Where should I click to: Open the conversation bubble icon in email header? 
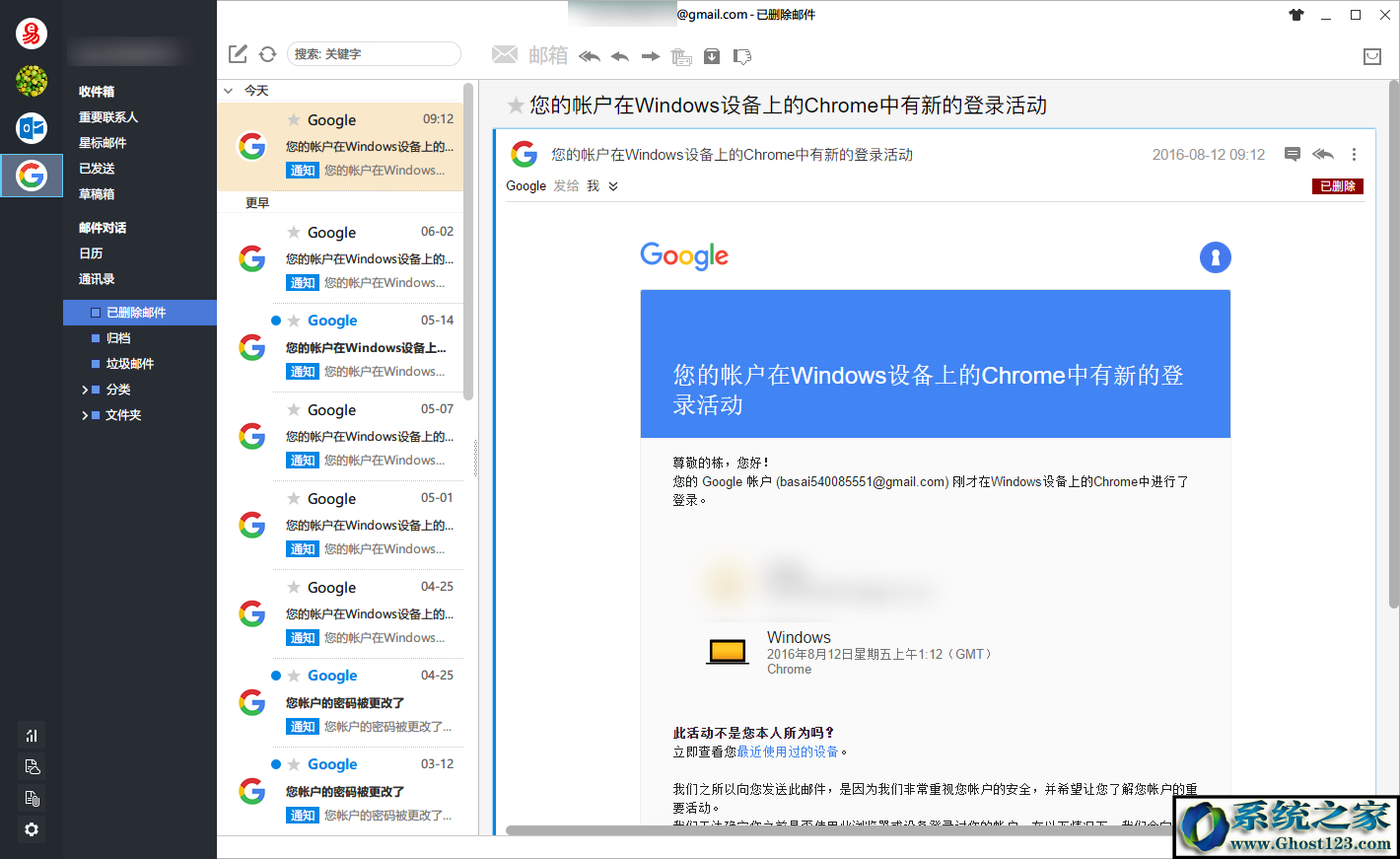1293,154
